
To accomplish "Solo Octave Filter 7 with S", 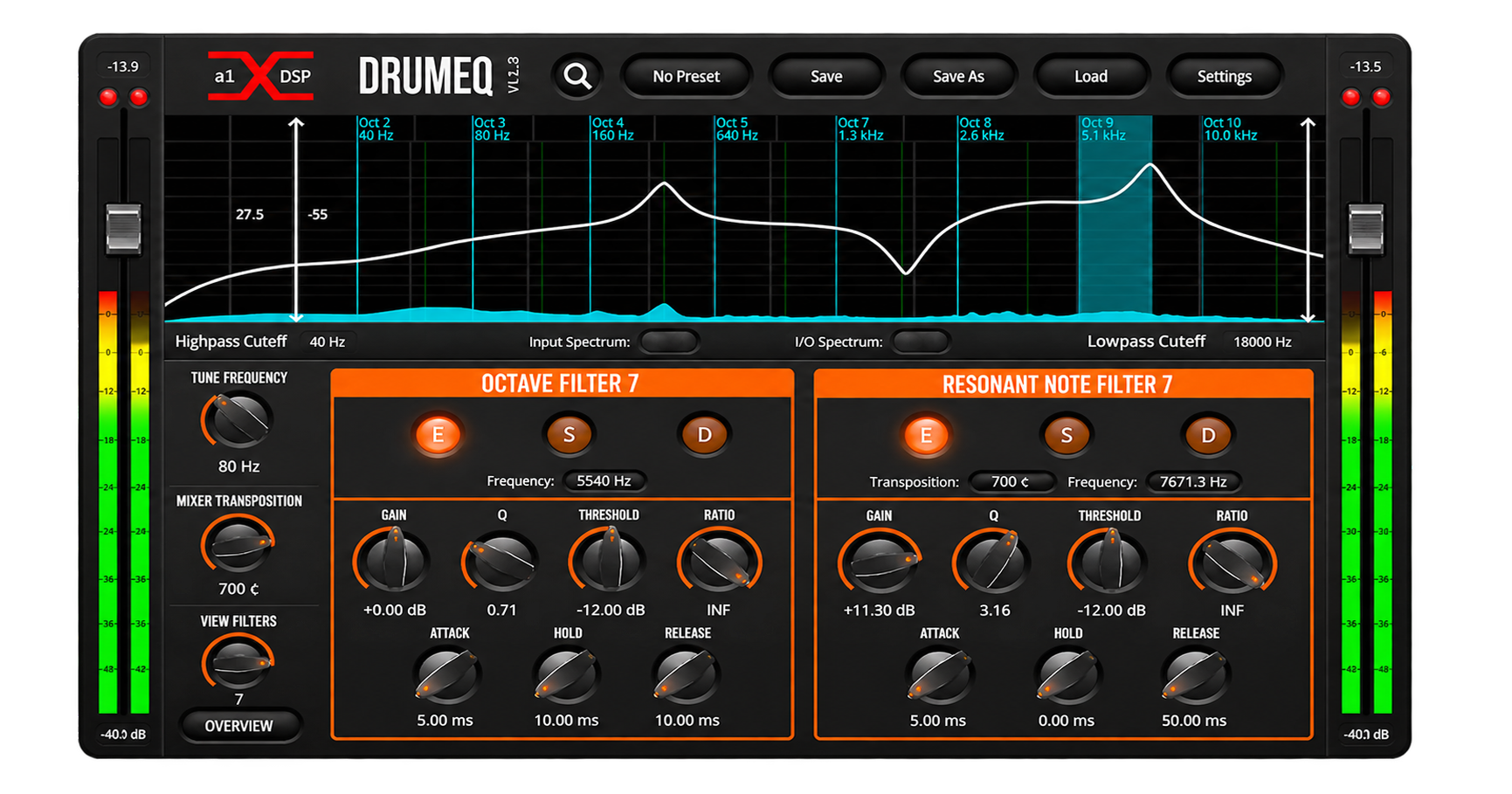I will pyautogui.click(x=569, y=434).
